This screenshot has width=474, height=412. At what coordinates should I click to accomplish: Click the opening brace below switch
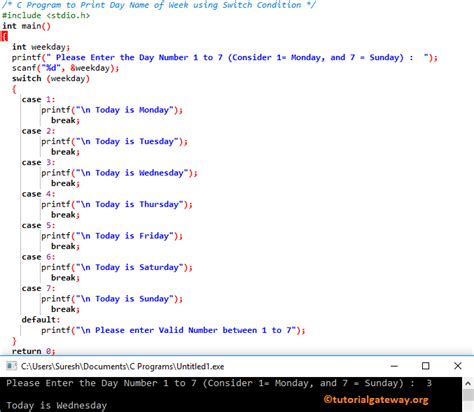click(x=14, y=89)
